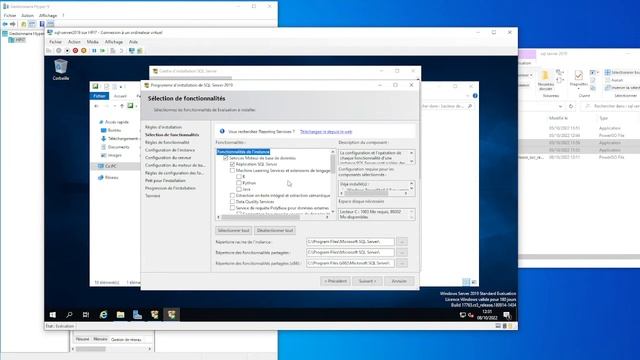Viewport: 640px width, 360px height.
Task: Open Média menu in VM connection window
Action: (93, 42)
